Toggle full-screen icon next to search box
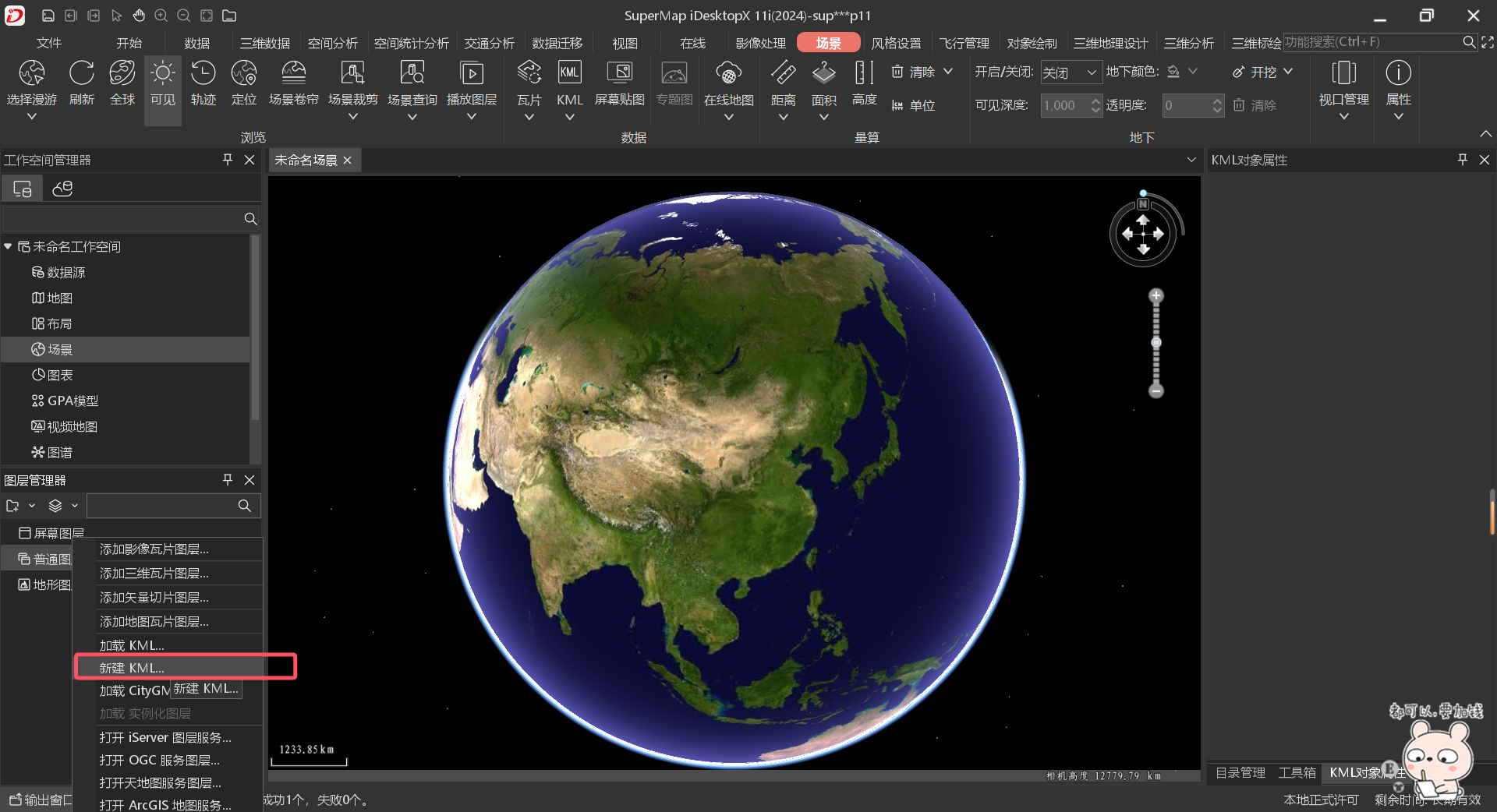The image size is (1497, 812). [1488, 42]
